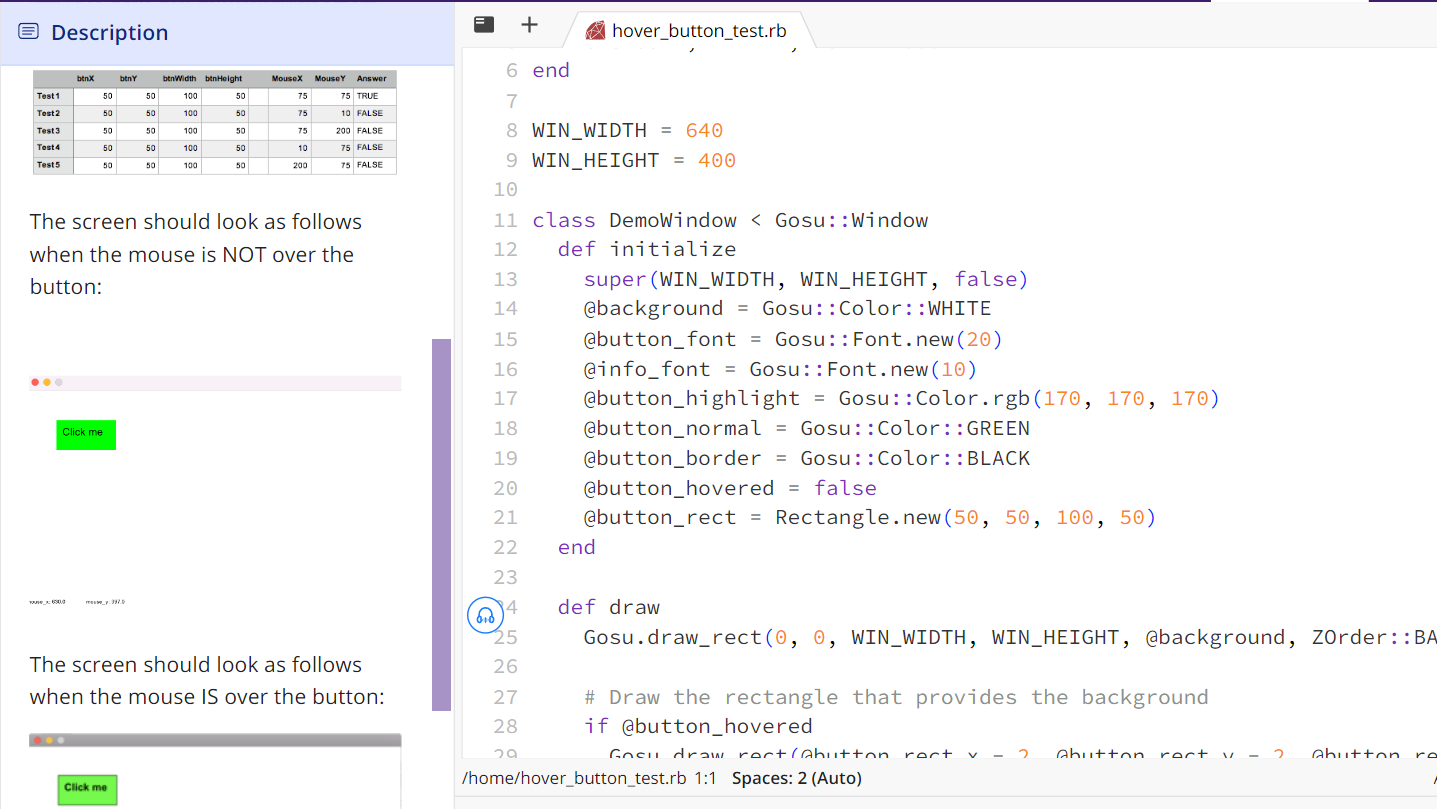Click the test cases table image
Viewport: 1437px width, 809px height.
point(214,120)
